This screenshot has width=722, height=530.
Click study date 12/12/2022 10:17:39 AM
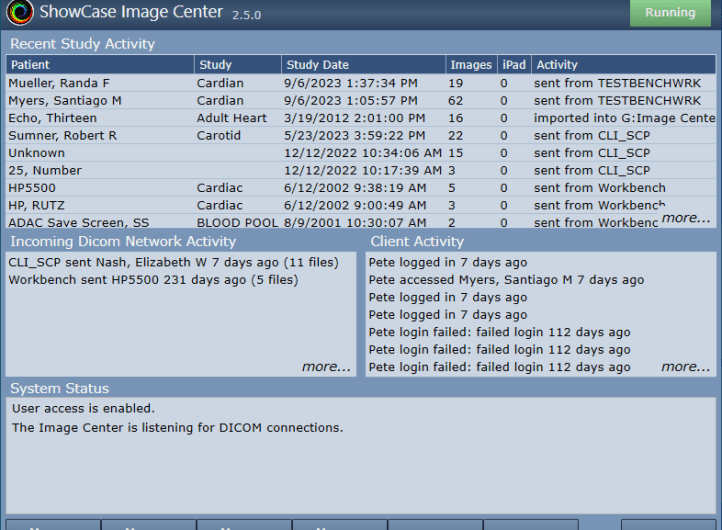pyautogui.click(x=363, y=170)
